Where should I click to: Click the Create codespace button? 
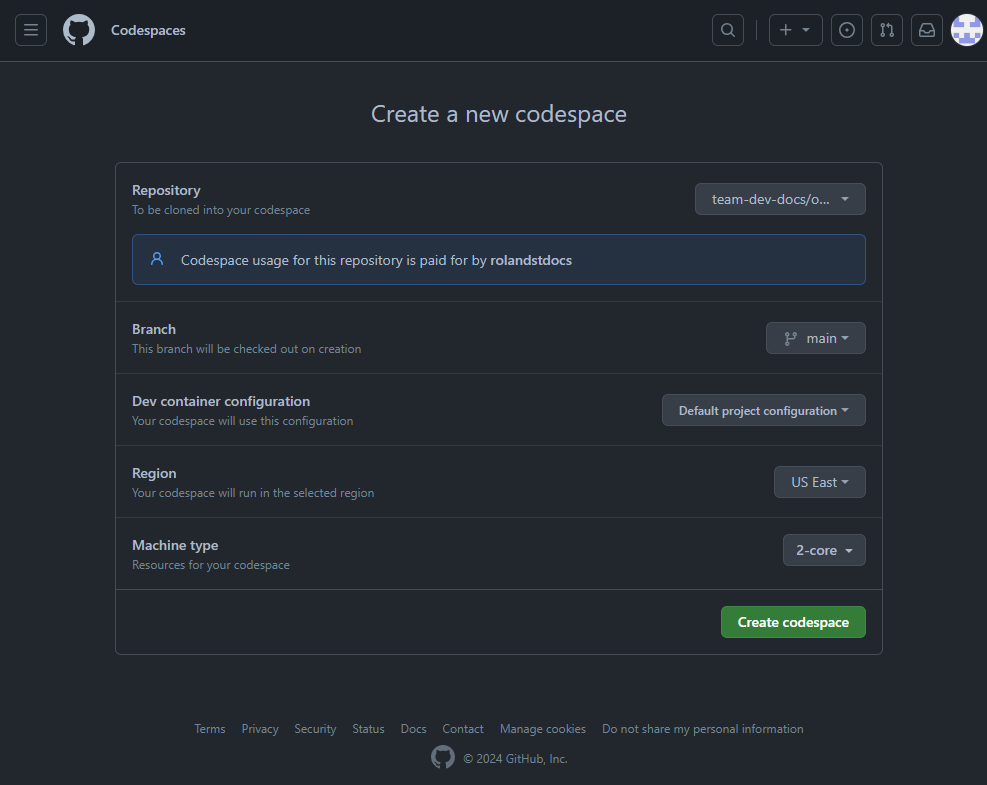click(x=793, y=622)
